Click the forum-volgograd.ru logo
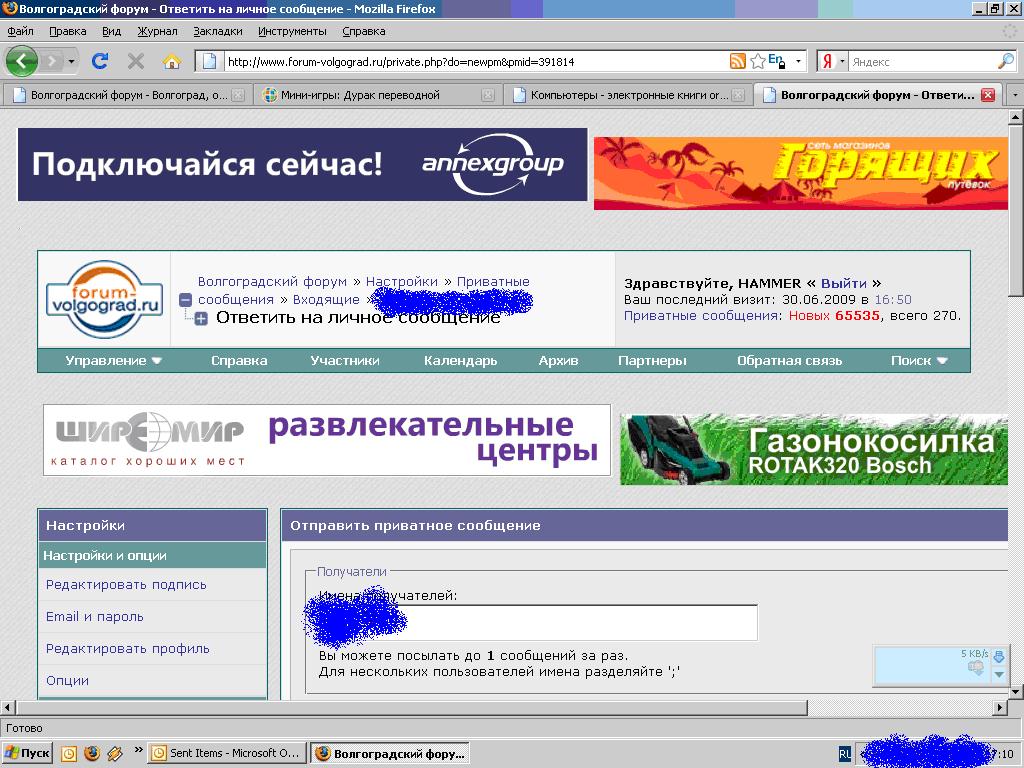The image size is (1024, 768). [x=104, y=299]
